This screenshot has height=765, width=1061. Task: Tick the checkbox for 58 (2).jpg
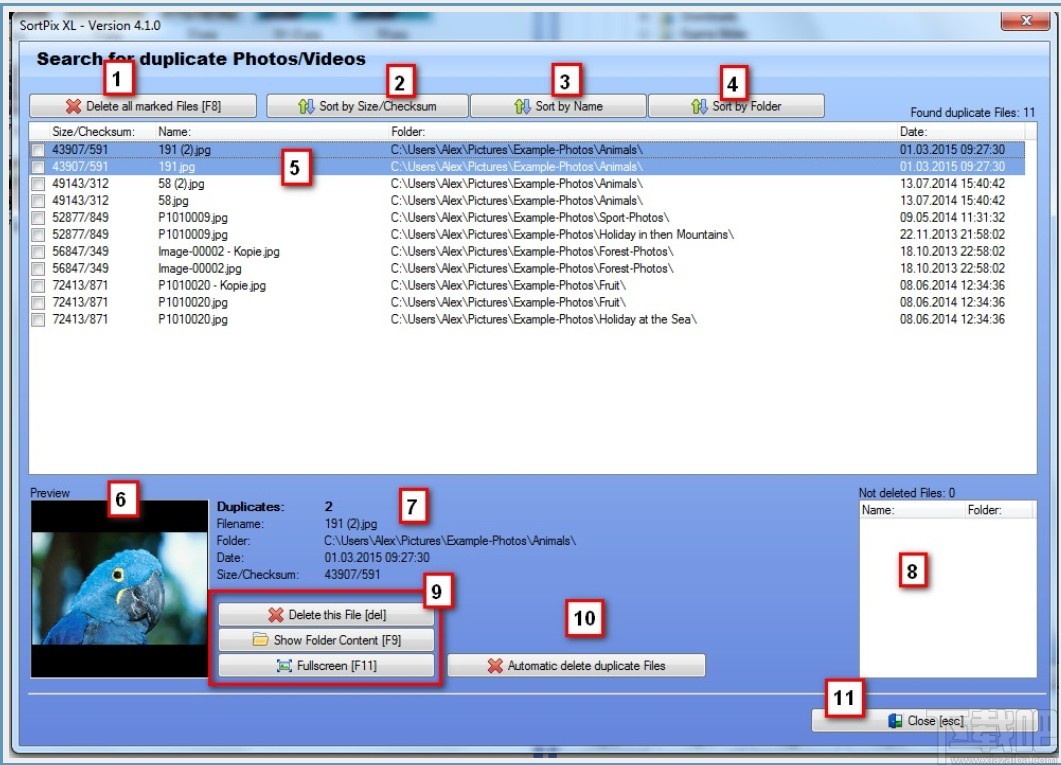pos(38,184)
